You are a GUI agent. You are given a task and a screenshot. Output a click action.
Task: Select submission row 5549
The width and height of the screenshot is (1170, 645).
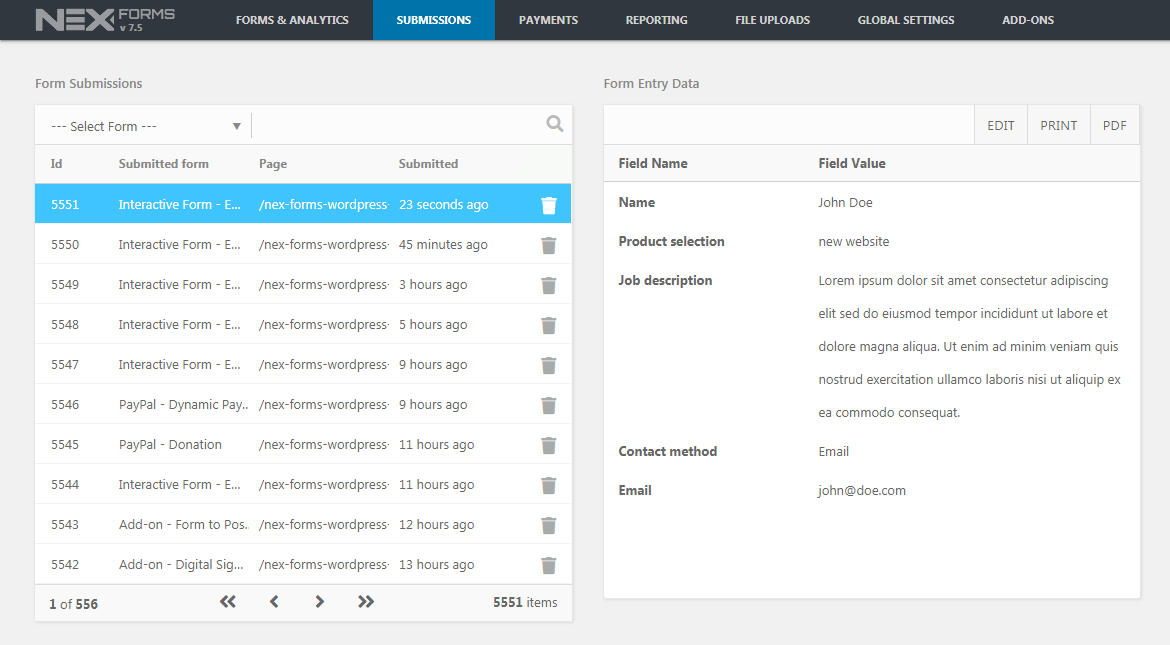click(x=303, y=284)
